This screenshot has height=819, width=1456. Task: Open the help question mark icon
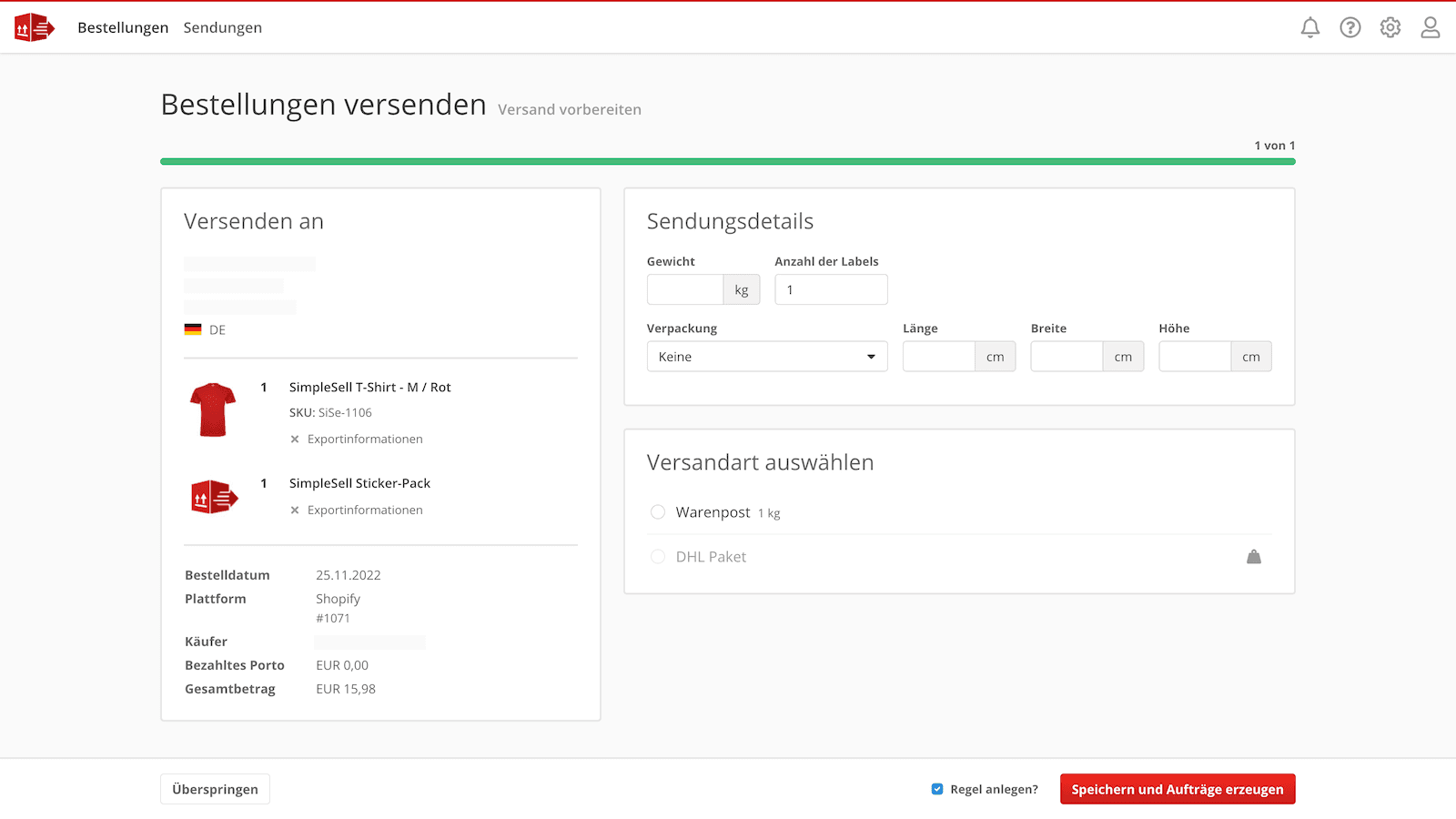coord(1350,27)
